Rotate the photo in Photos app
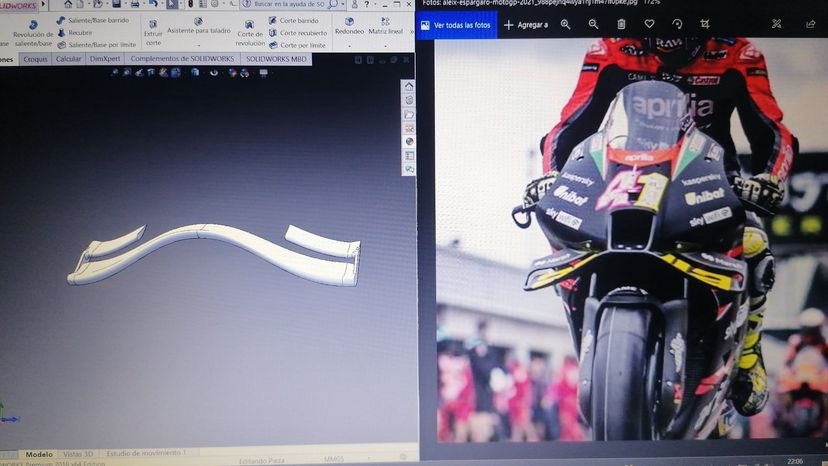 [678, 24]
